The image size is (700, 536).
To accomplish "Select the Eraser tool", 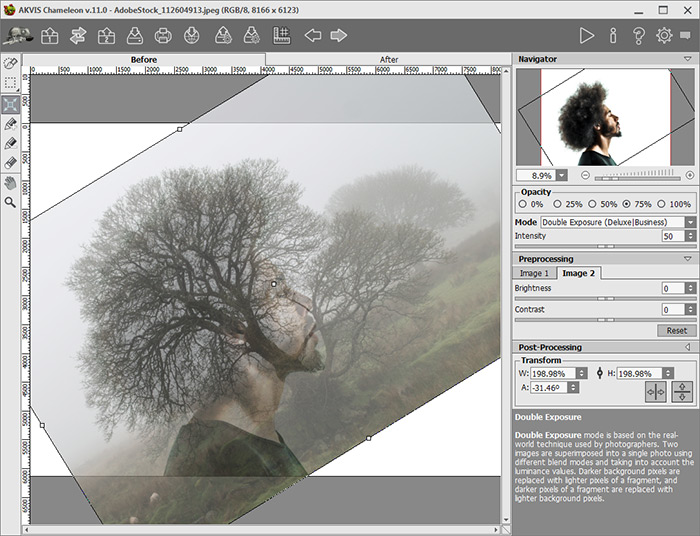I will coord(10,163).
